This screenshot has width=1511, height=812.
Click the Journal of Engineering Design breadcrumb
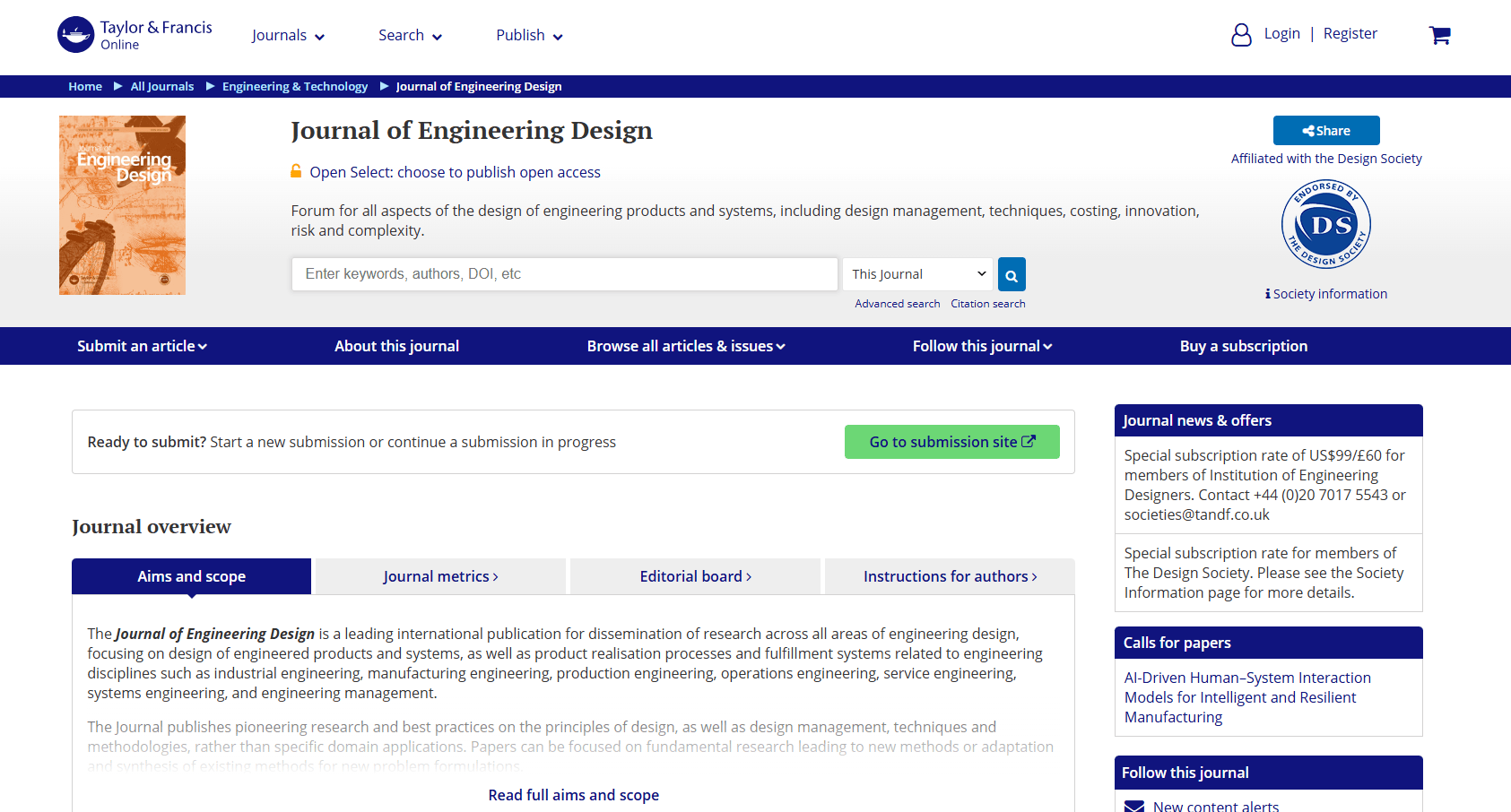point(479,87)
